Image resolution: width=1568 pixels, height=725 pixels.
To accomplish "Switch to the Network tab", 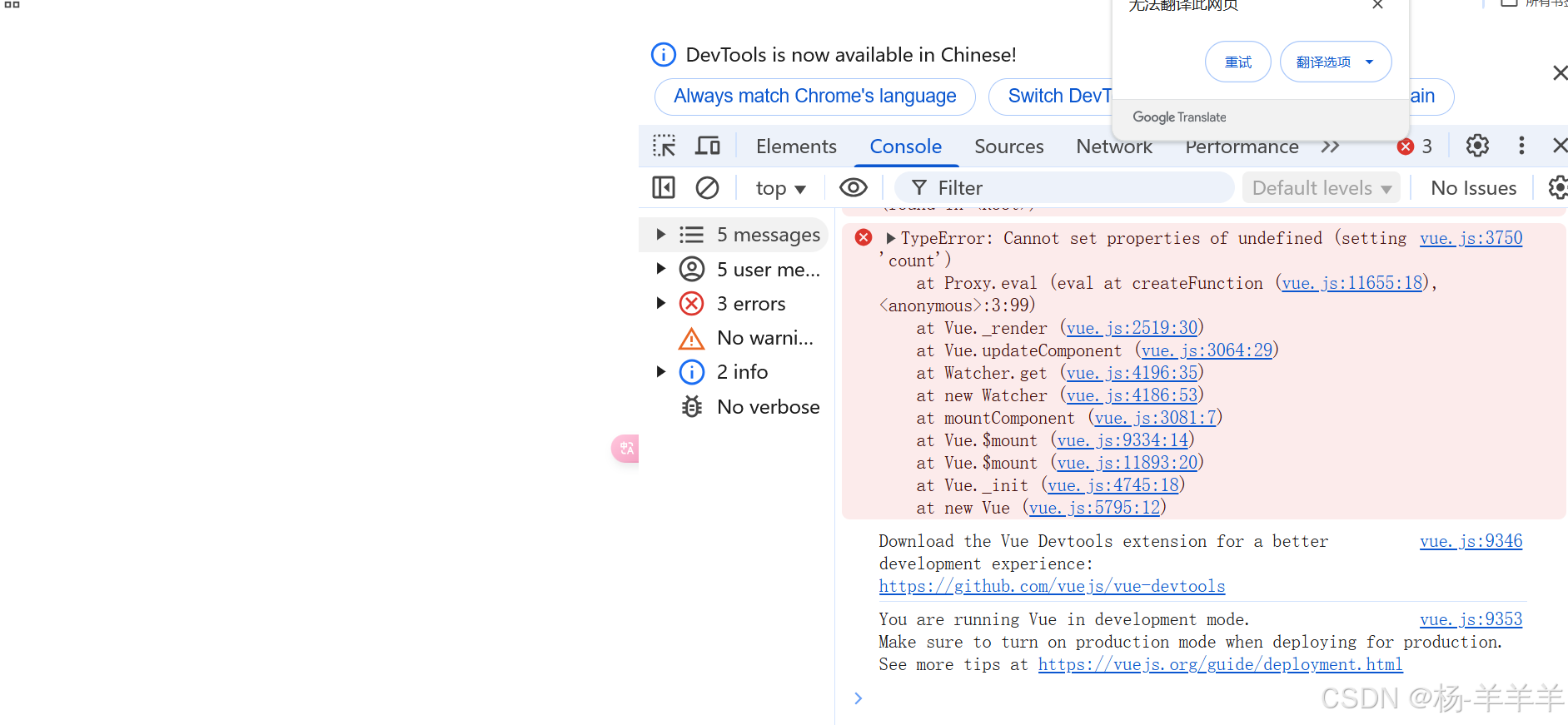I will click(x=1114, y=146).
